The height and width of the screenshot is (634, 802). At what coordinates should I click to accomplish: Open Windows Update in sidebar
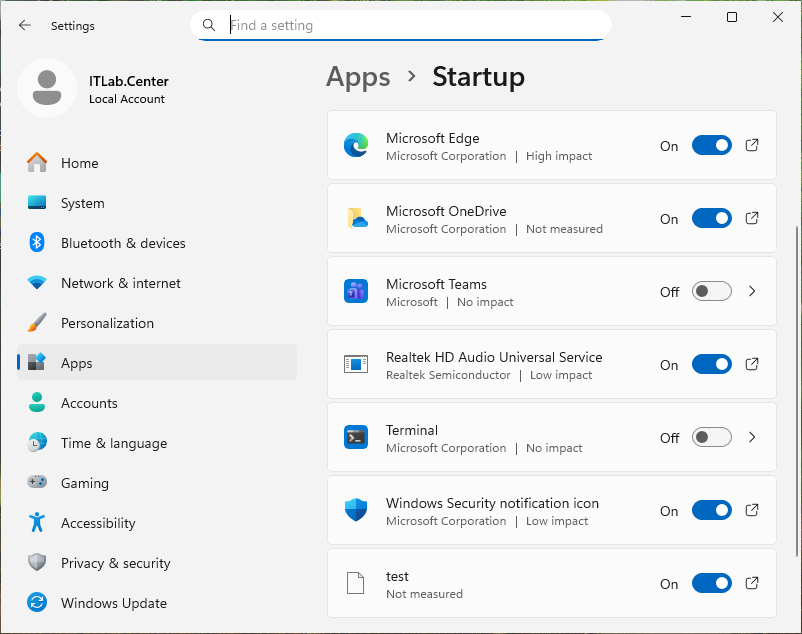coord(113,603)
